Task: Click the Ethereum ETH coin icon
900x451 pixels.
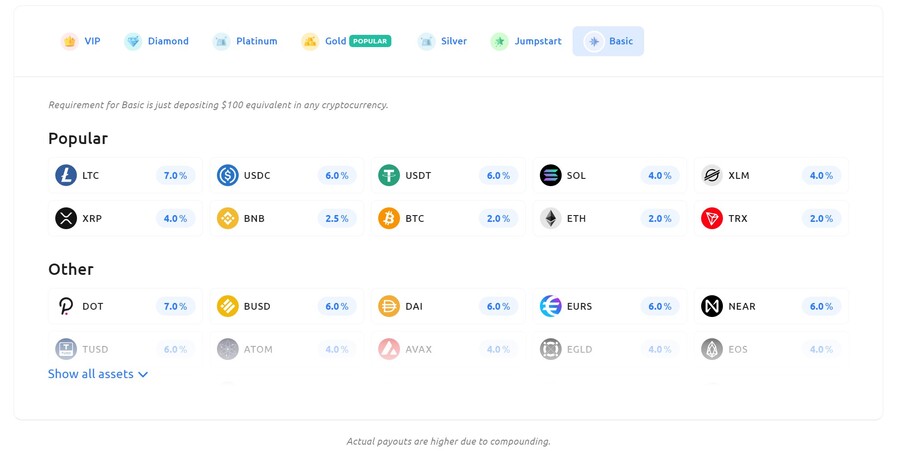Action: tap(551, 219)
